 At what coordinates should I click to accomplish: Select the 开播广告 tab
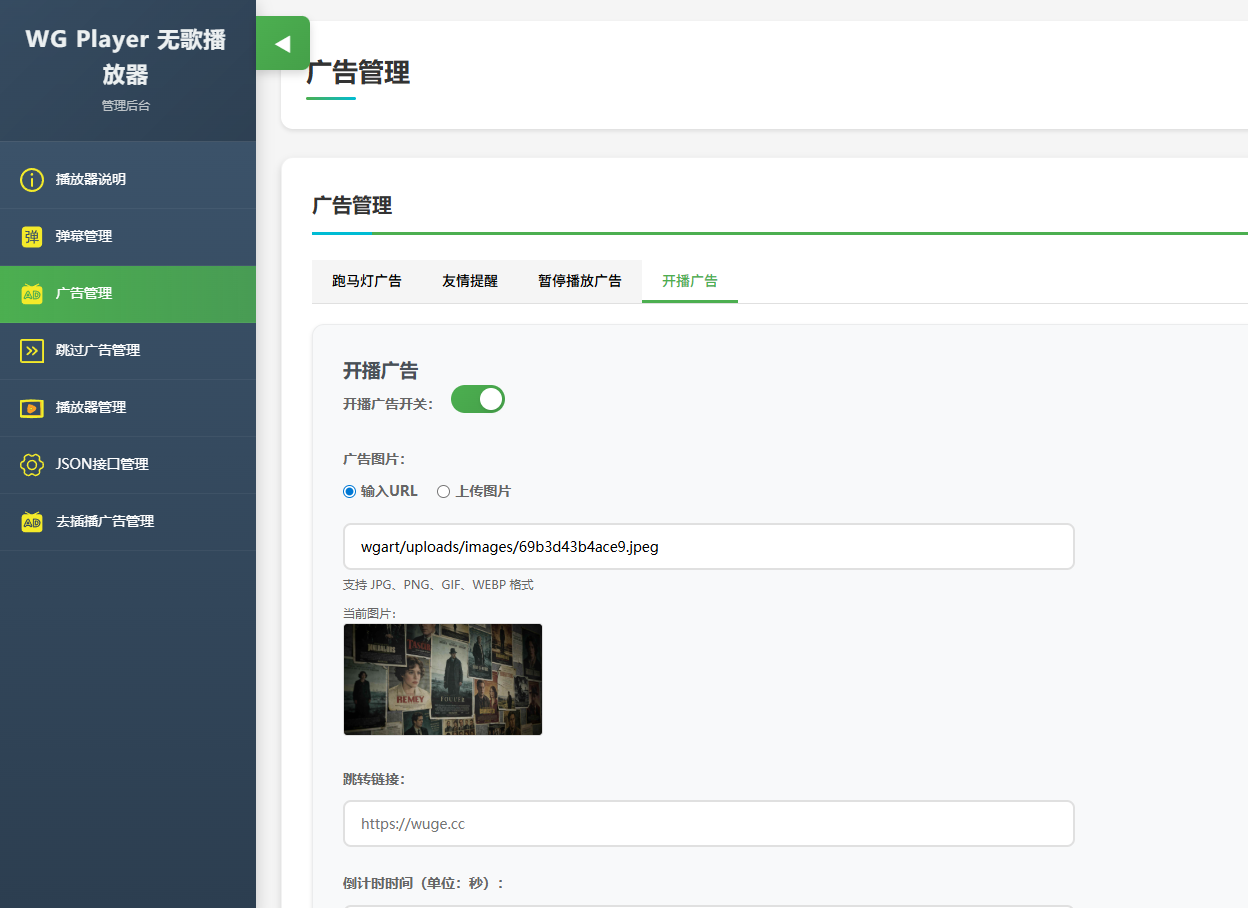(690, 281)
